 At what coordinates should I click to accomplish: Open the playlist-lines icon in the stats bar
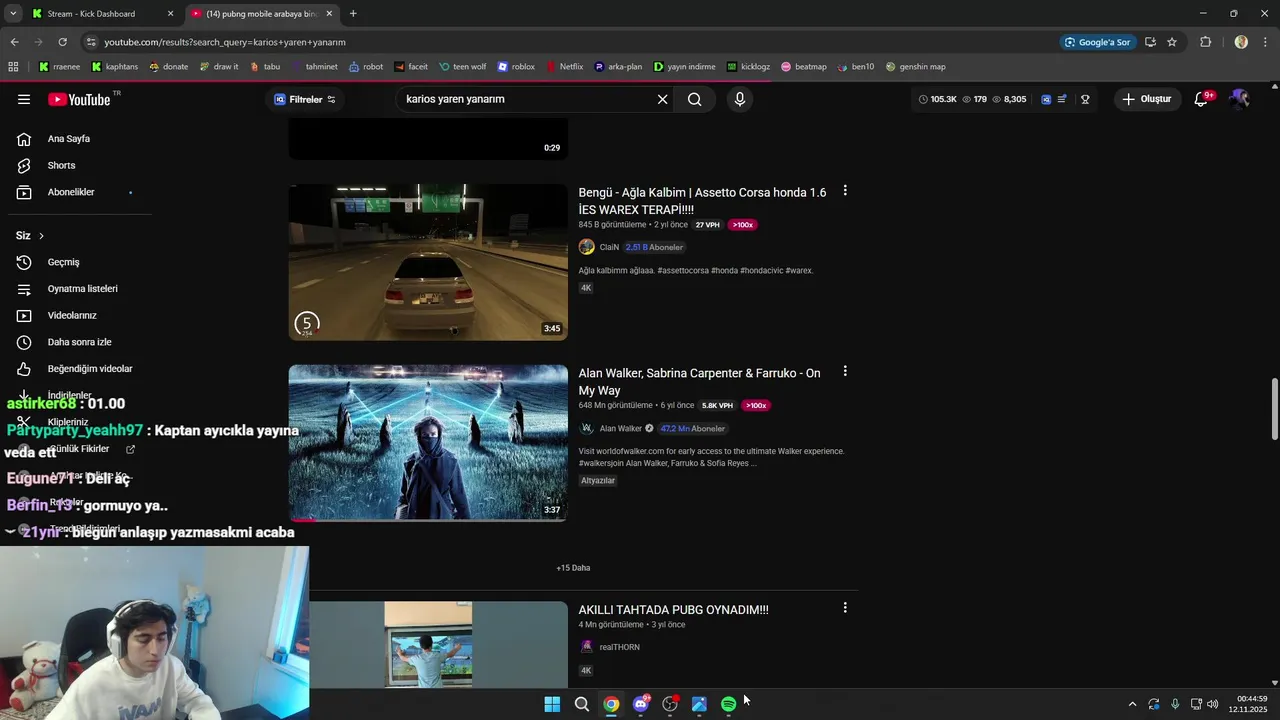tap(1062, 99)
